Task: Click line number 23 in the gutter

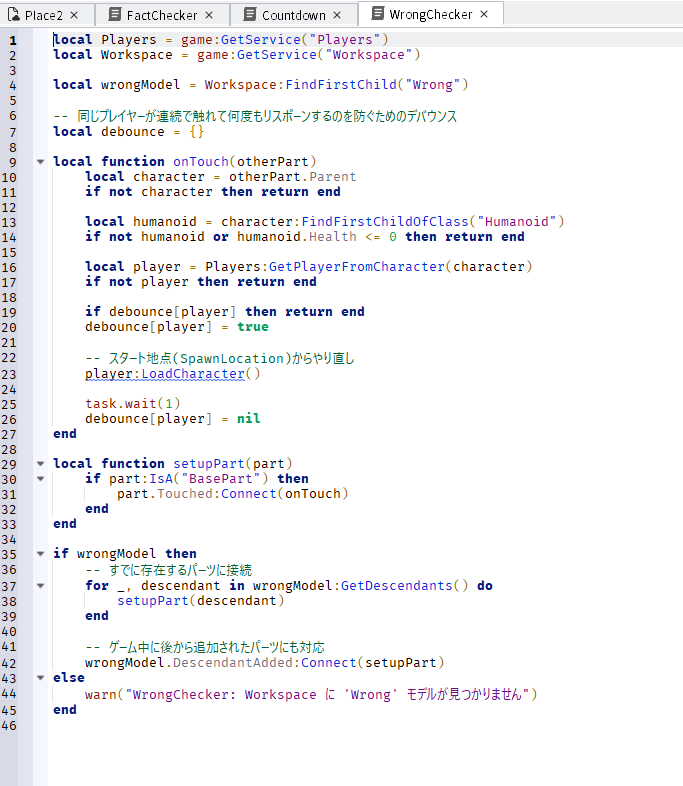Action: [x=9, y=374]
